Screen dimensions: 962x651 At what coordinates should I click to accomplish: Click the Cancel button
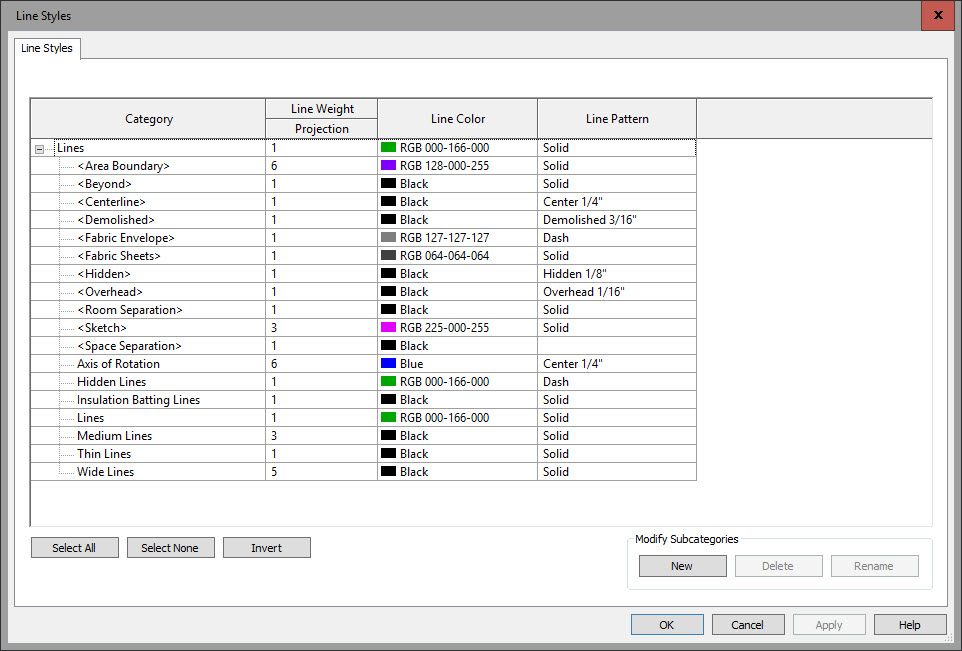pyautogui.click(x=748, y=625)
